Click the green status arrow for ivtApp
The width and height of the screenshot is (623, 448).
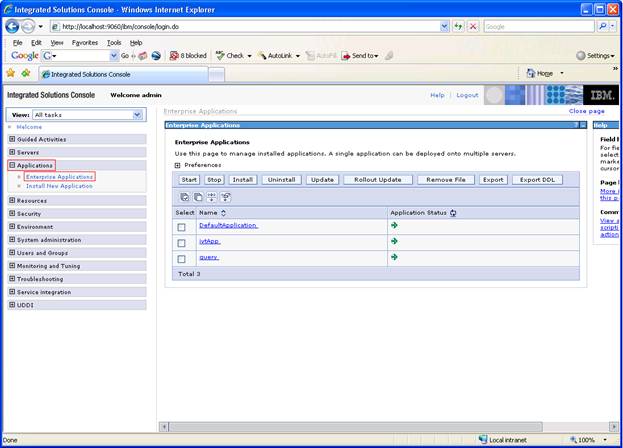(x=394, y=241)
